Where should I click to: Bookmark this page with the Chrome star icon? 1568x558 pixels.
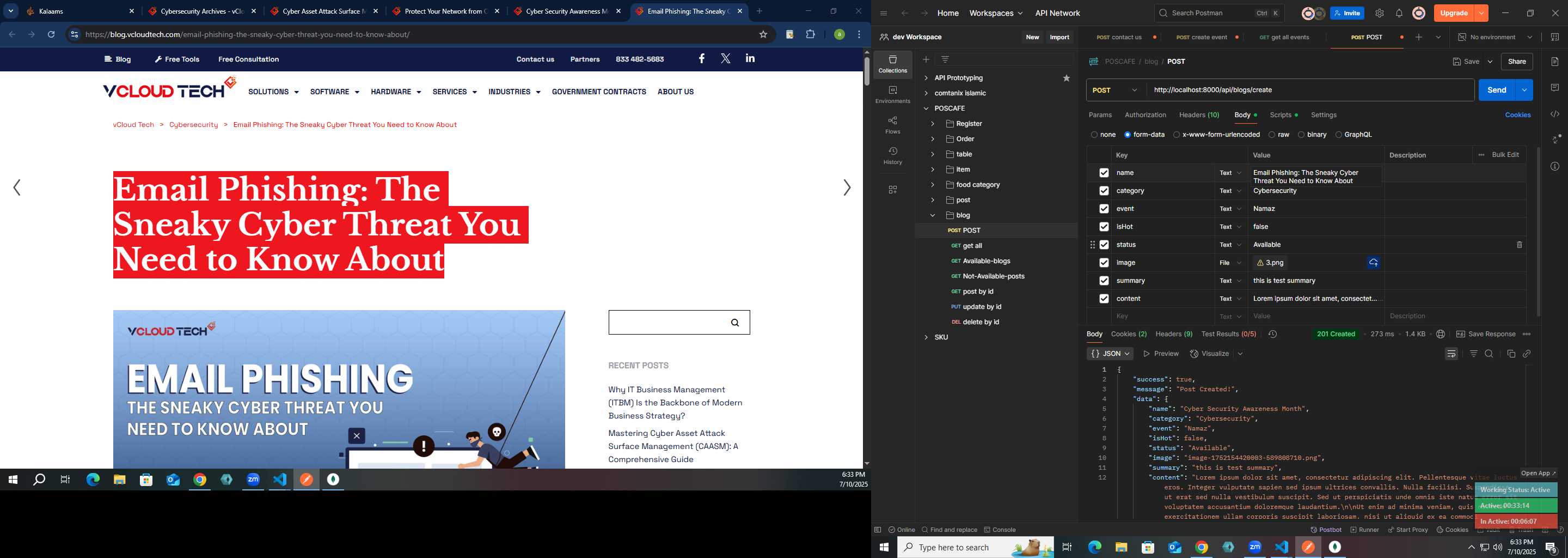763,35
